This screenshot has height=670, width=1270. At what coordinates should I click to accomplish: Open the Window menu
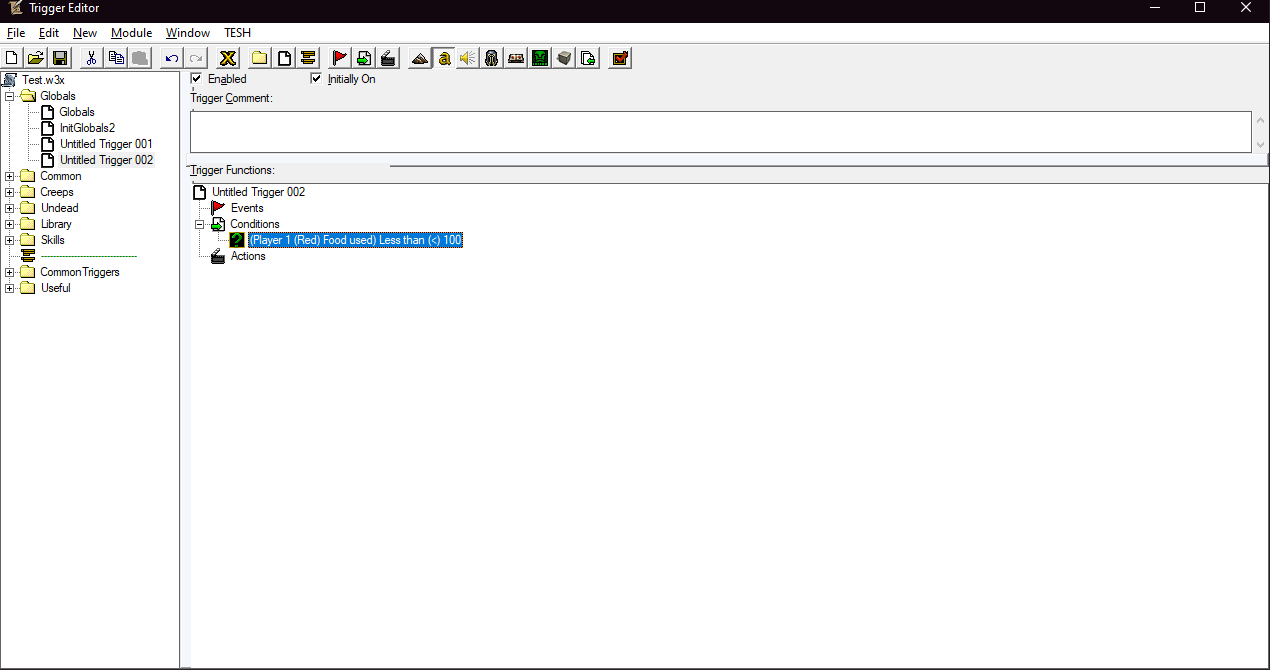tap(188, 33)
